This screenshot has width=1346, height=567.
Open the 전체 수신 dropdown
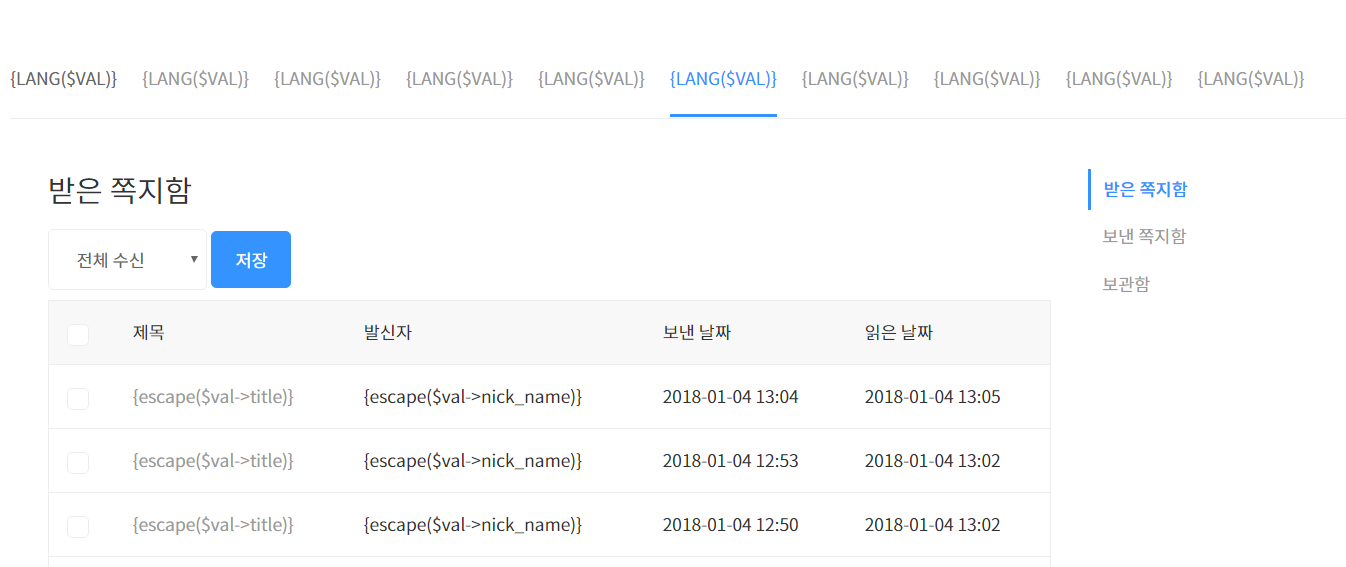tap(127, 260)
